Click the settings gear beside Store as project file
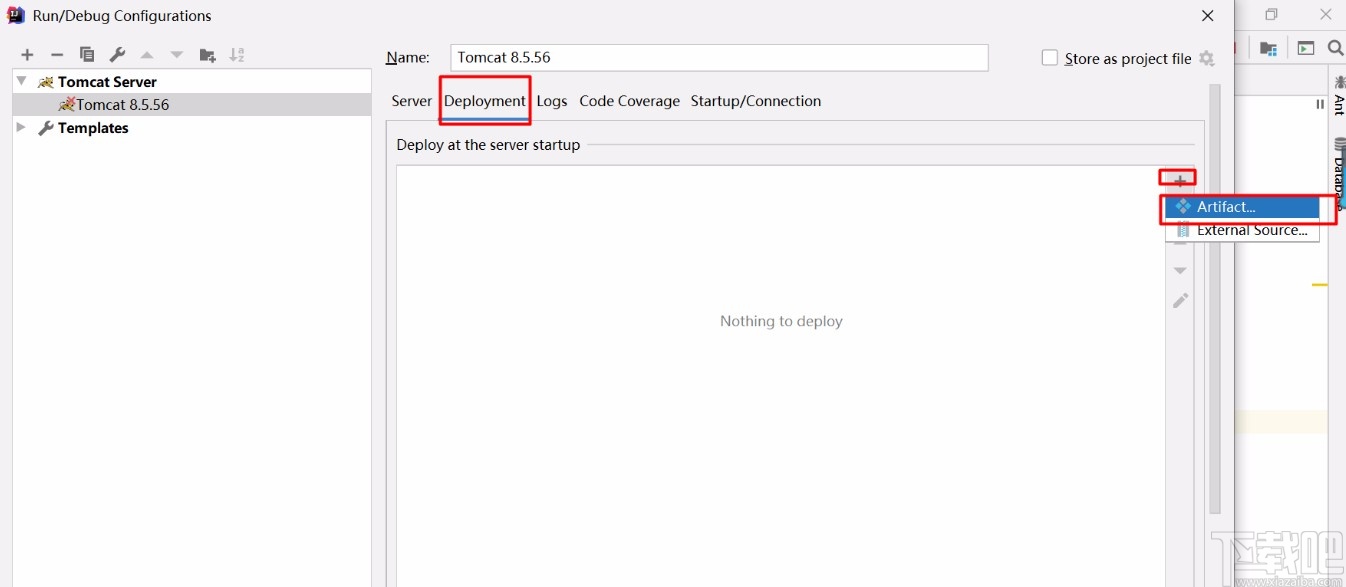The width and height of the screenshot is (1346, 587). 1207,59
